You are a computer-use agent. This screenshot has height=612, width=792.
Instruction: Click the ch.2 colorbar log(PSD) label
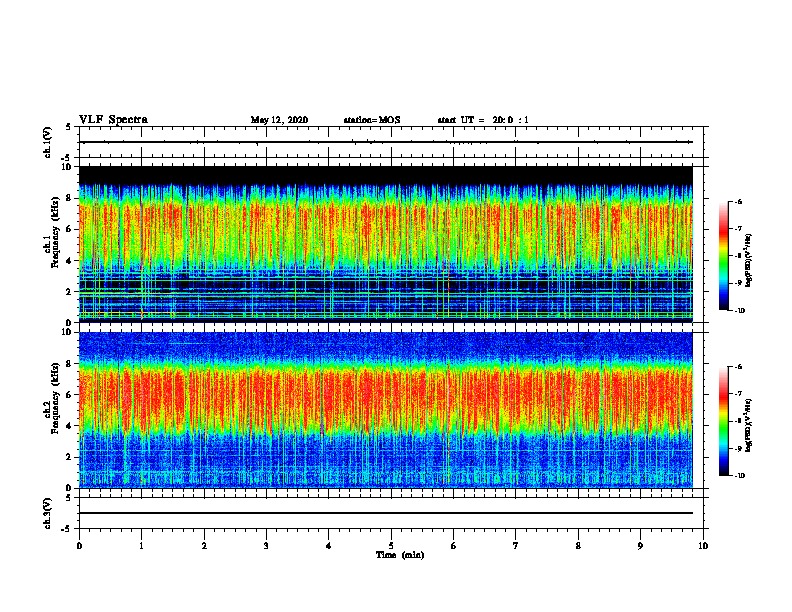(x=749, y=425)
